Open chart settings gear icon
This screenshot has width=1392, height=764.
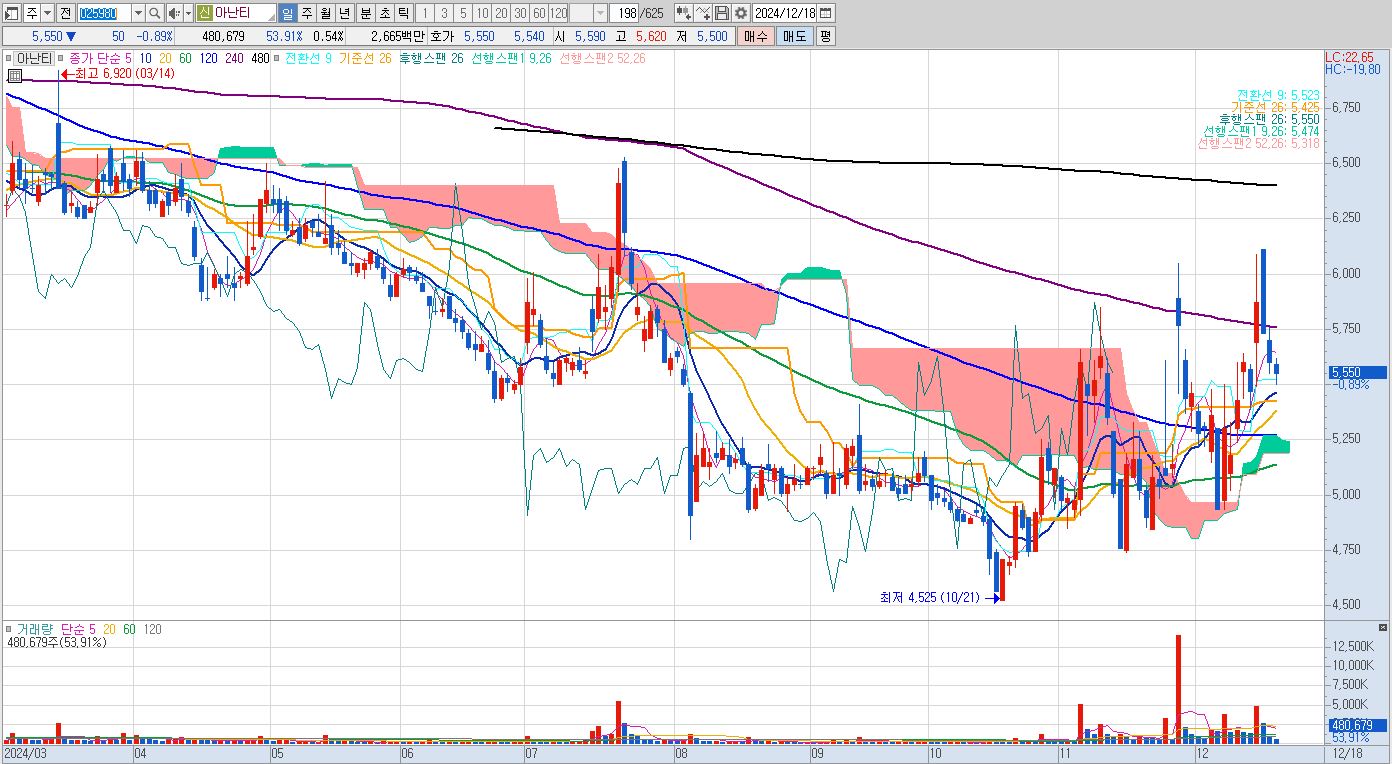(741, 13)
